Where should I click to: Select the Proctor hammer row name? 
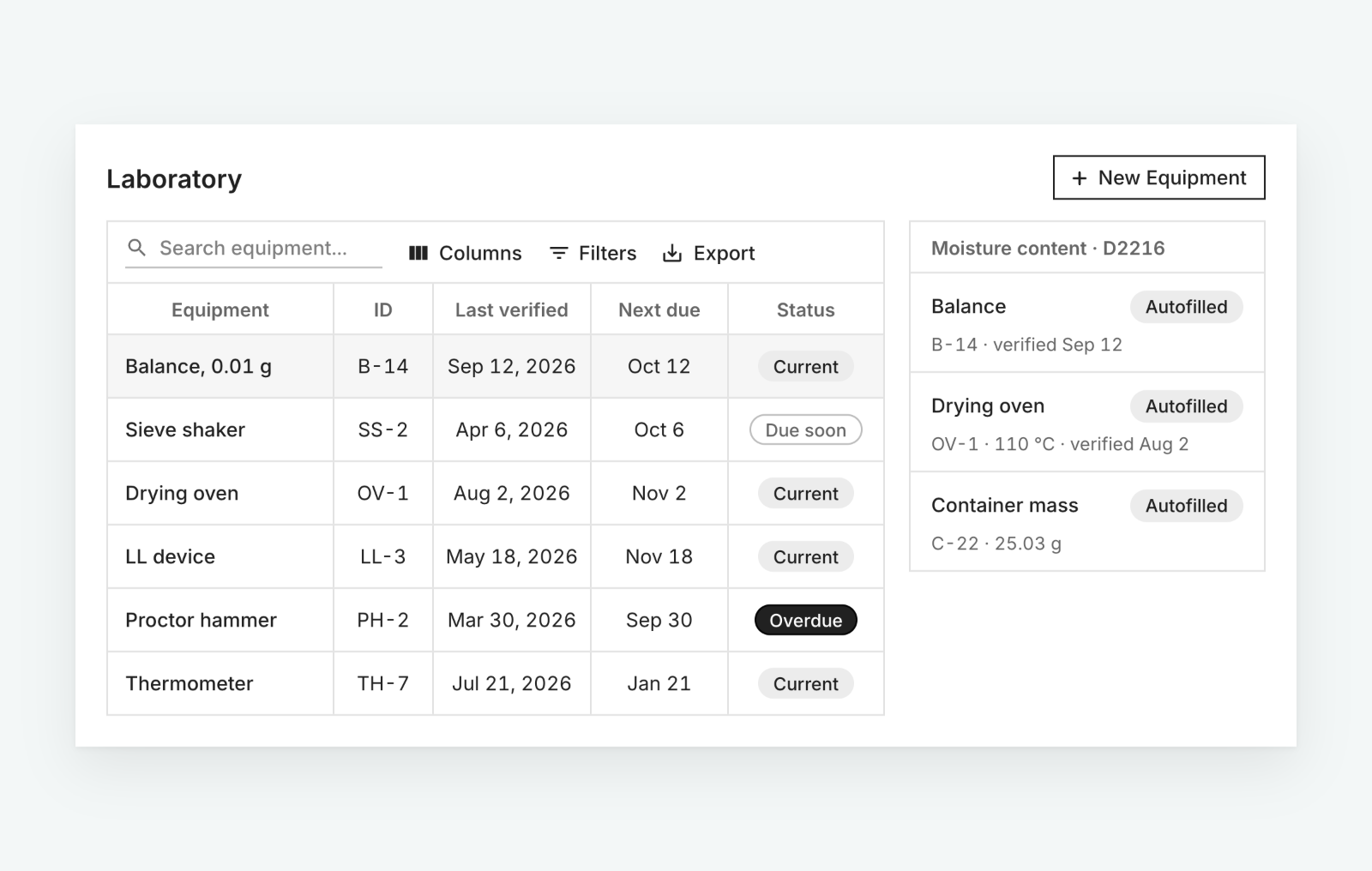pos(202,620)
